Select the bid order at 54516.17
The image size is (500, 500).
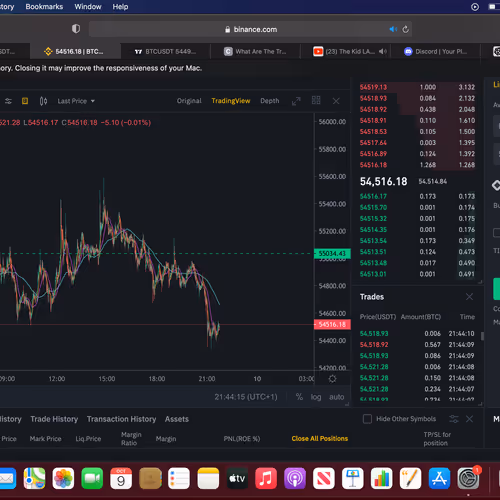click(417, 196)
